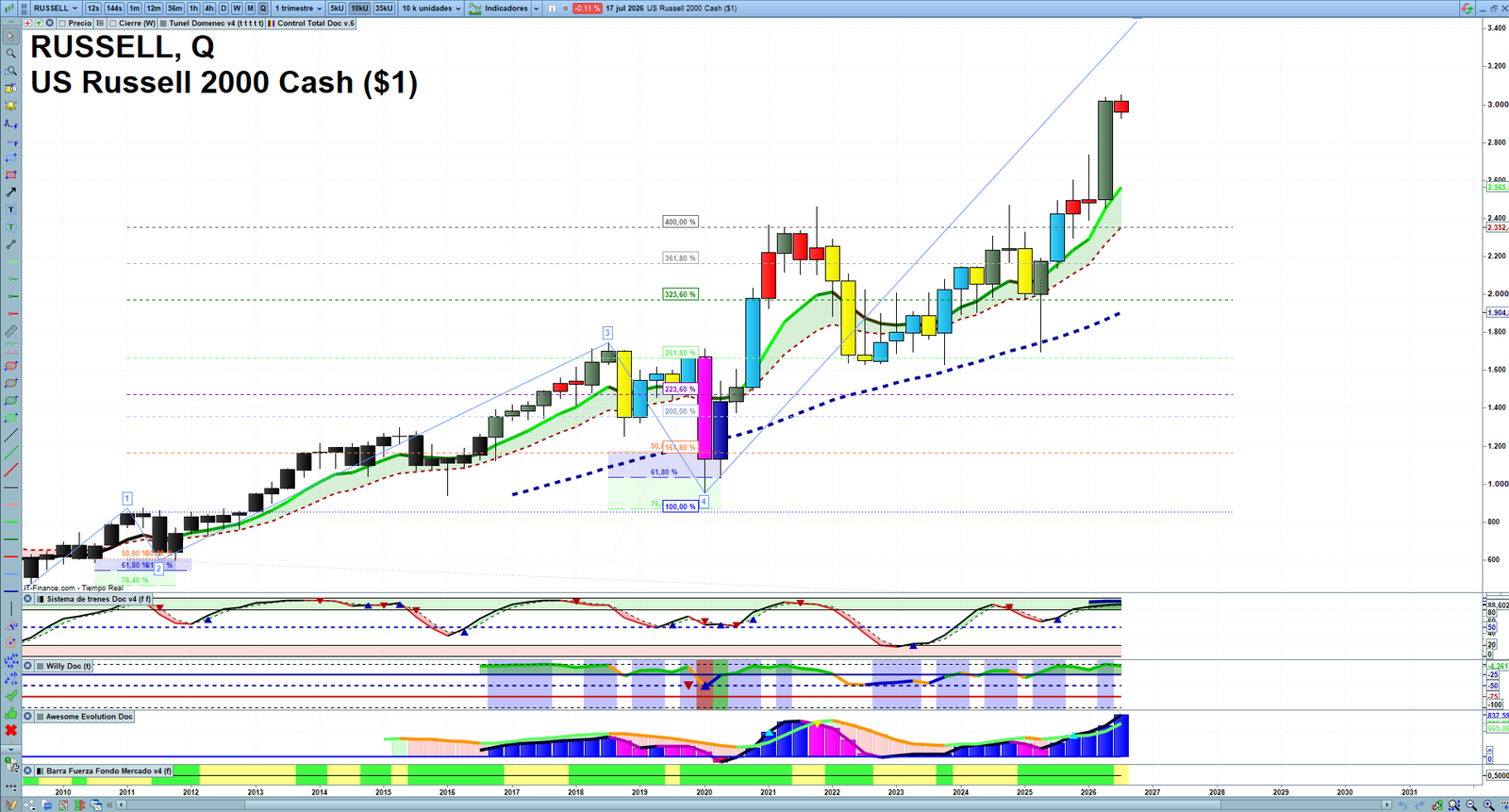The height and width of the screenshot is (812, 1509).
Task: Expand the Indicadores dropdown arrow
Action: click(x=536, y=8)
